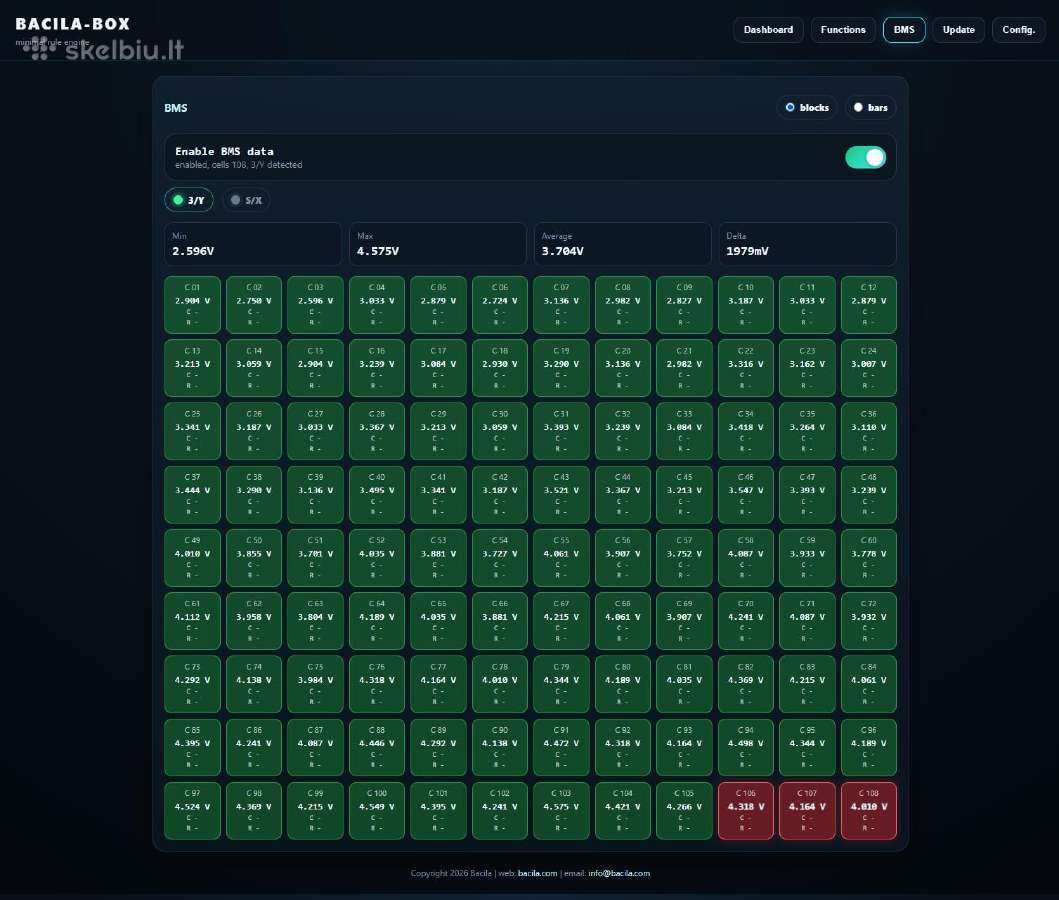Select cell block C 67
This screenshot has width=1059, height=900.
(x=561, y=621)
